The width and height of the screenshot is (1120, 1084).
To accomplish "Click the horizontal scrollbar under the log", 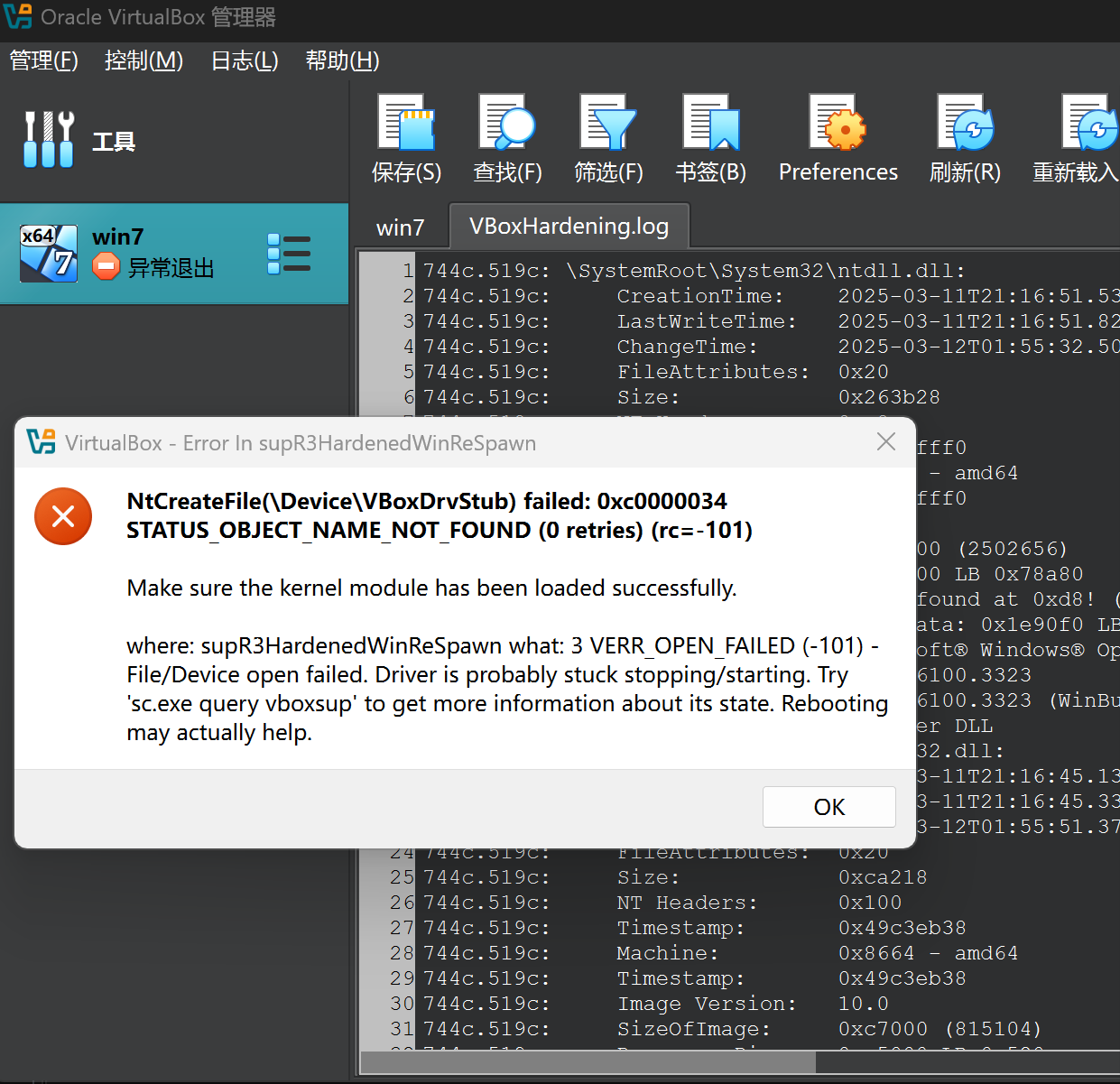I will click(x=587, y=1062).
